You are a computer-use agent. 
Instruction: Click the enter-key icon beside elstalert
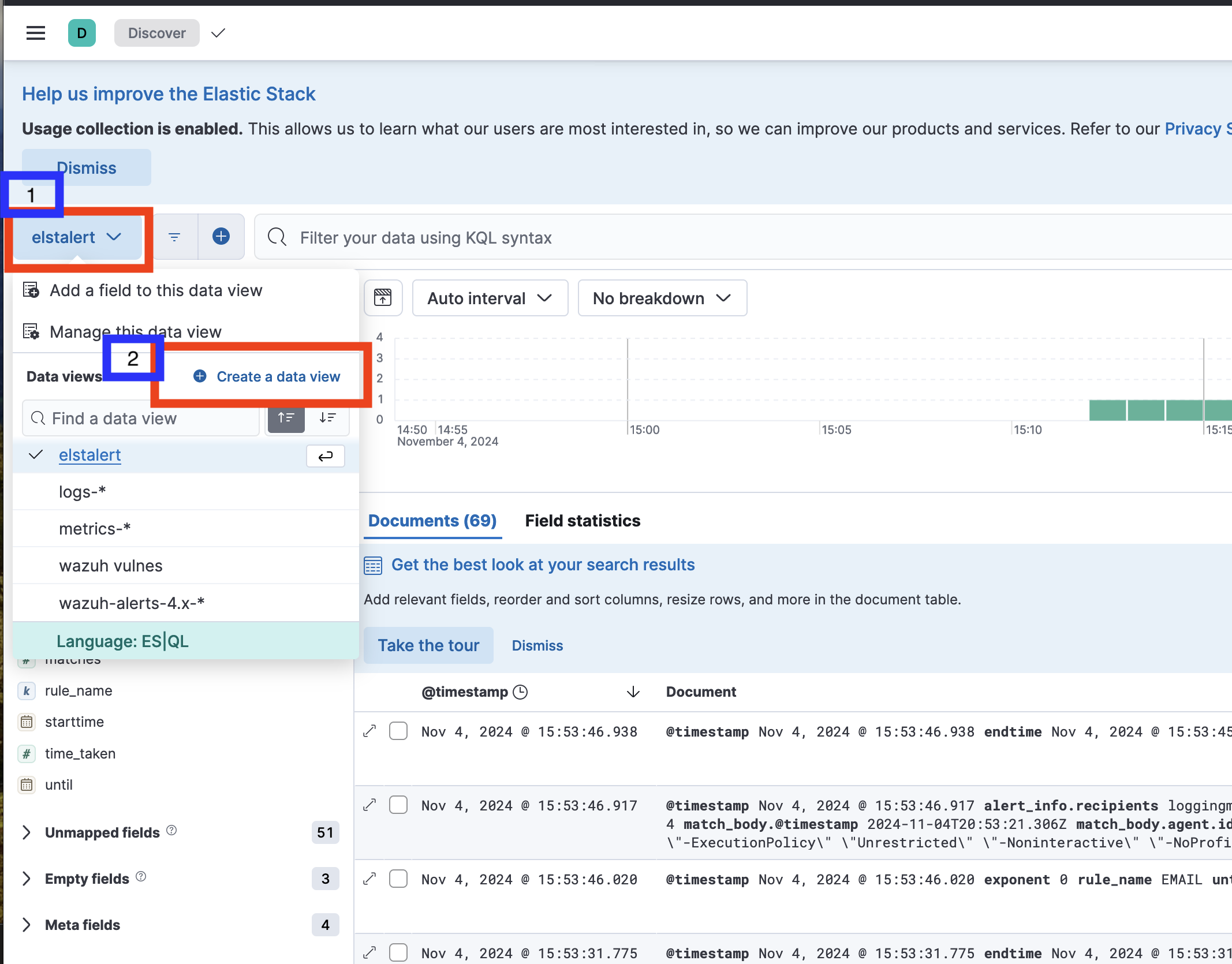coord(326,455)
